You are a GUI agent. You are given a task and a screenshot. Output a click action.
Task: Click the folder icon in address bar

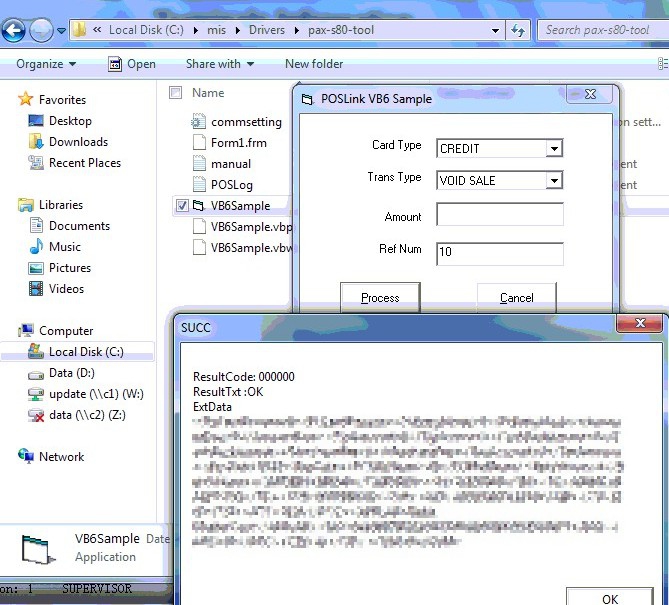[79, 30]
